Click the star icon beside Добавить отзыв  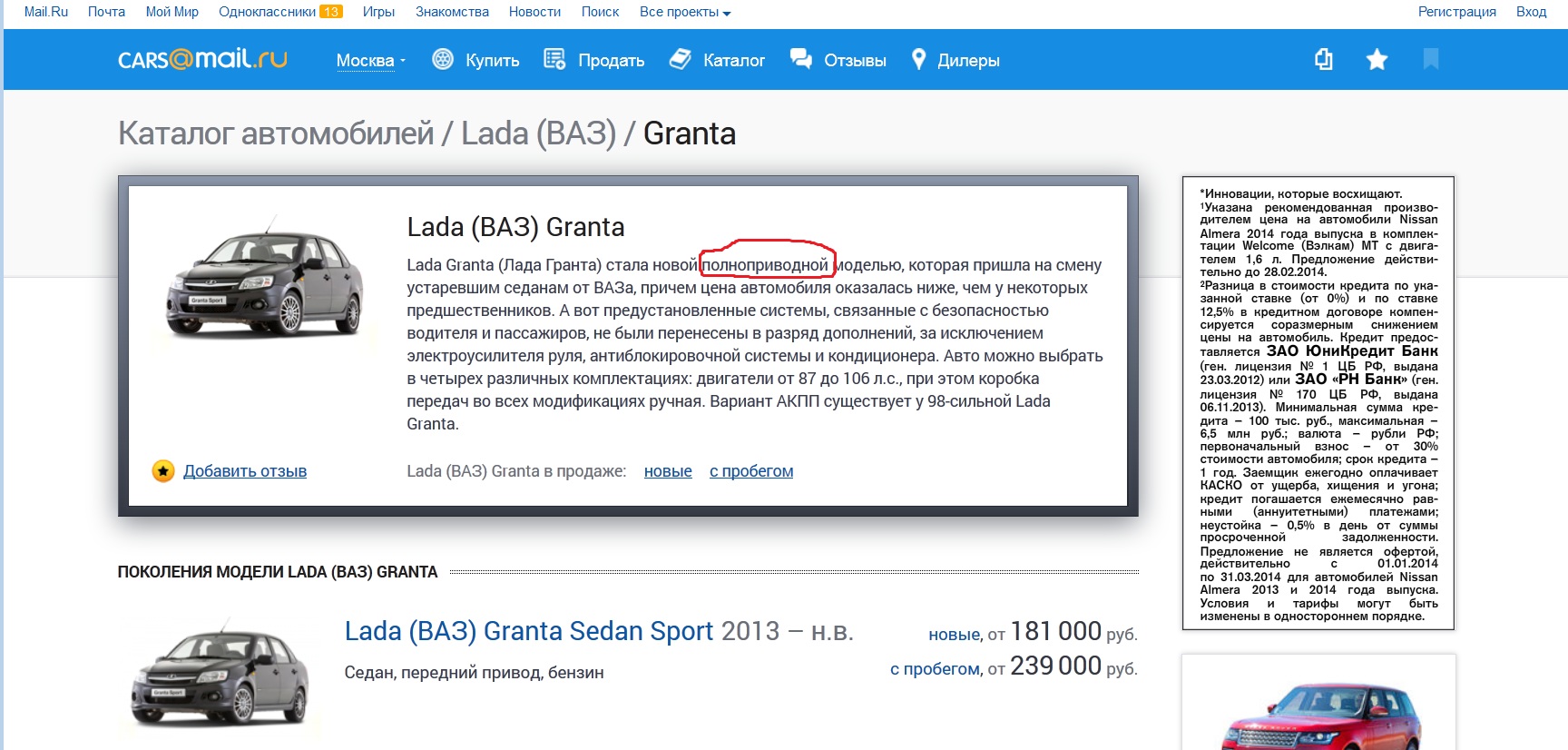pyautogui.click(x=163, y=471)
